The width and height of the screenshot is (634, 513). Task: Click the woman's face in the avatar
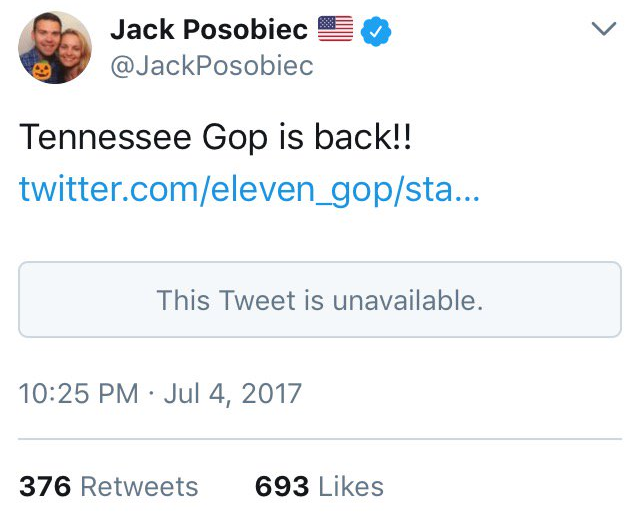[69, 50]
